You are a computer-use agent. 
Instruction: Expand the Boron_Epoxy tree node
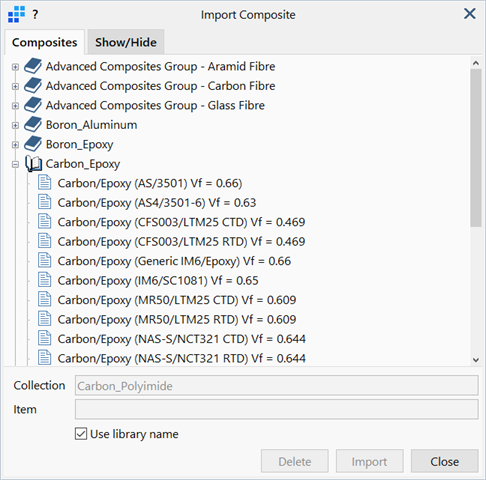coord(15,145)
